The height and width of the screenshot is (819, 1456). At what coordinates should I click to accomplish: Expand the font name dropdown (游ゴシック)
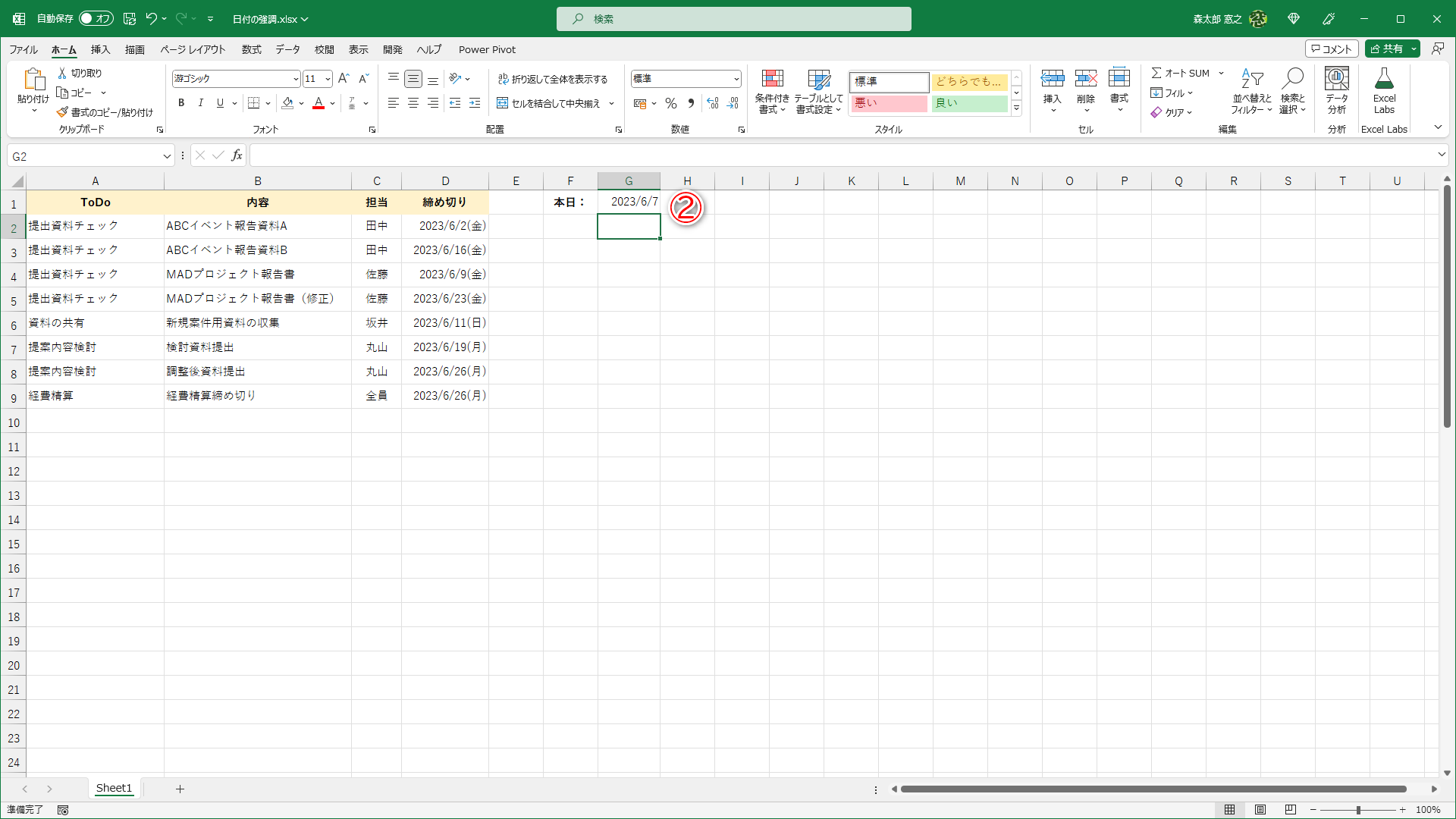click(296, 79)
